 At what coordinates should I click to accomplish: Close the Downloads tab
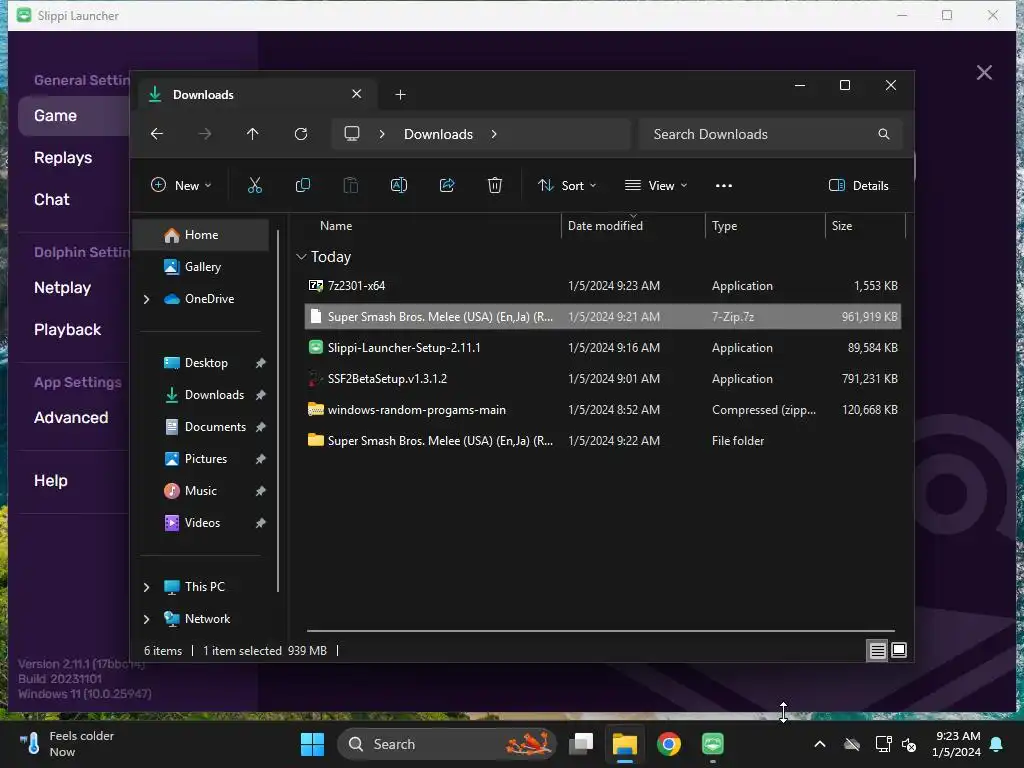click(x=357, y=94)
